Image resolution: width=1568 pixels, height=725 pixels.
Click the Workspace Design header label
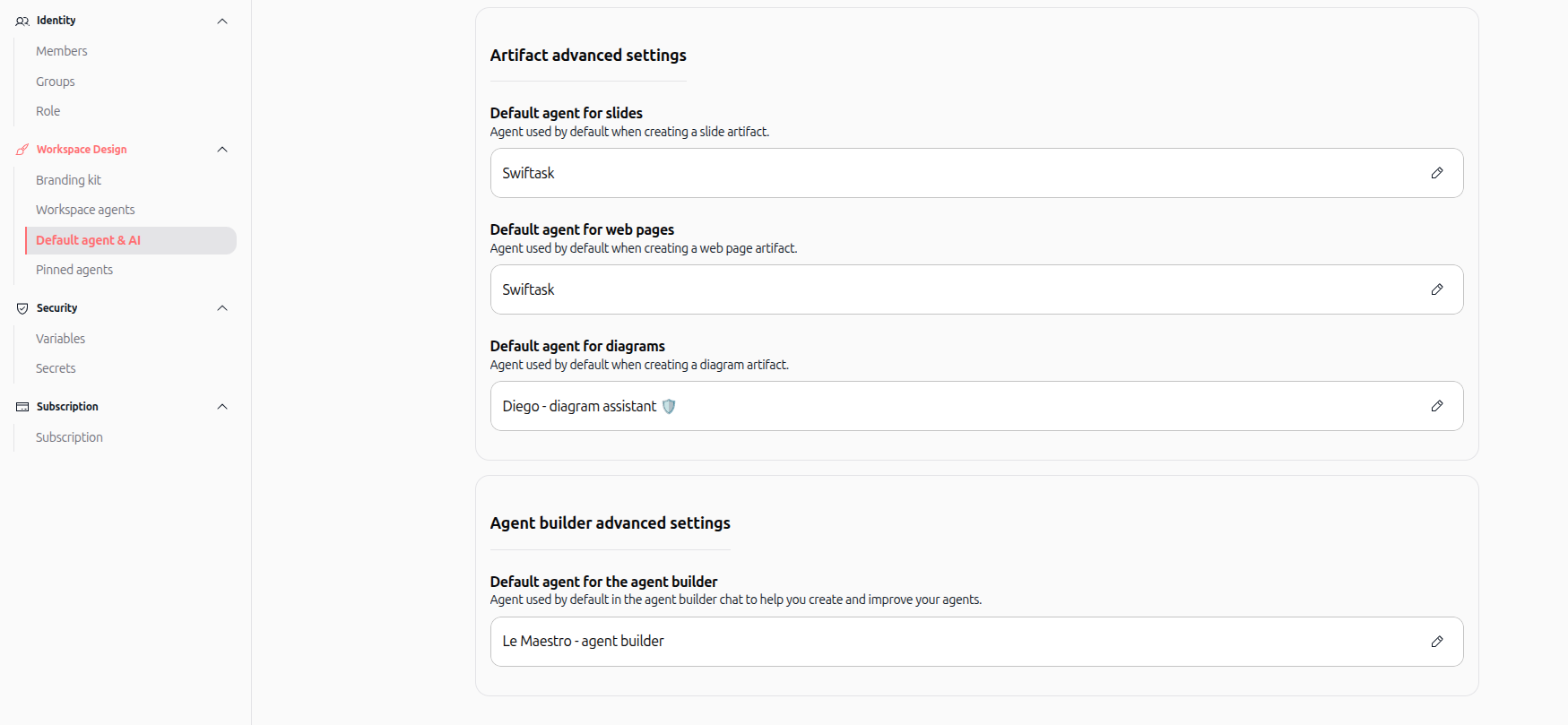(x=82, y=150)
